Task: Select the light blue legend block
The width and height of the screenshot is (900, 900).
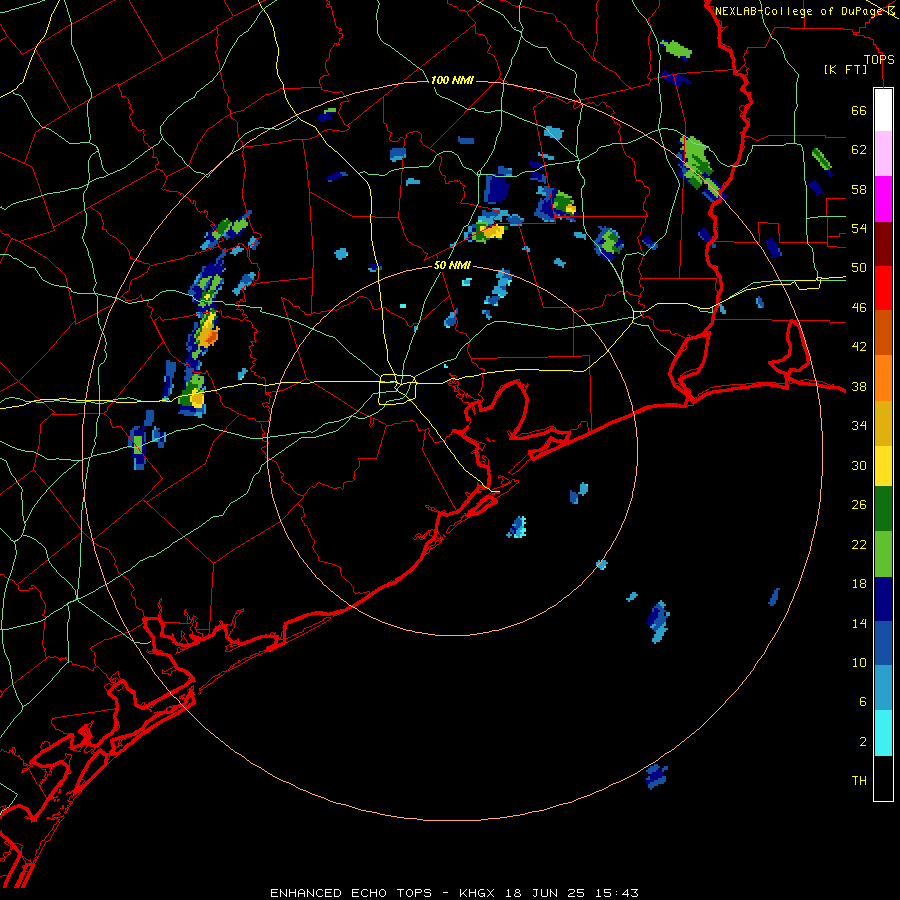Action: [883, 688]
